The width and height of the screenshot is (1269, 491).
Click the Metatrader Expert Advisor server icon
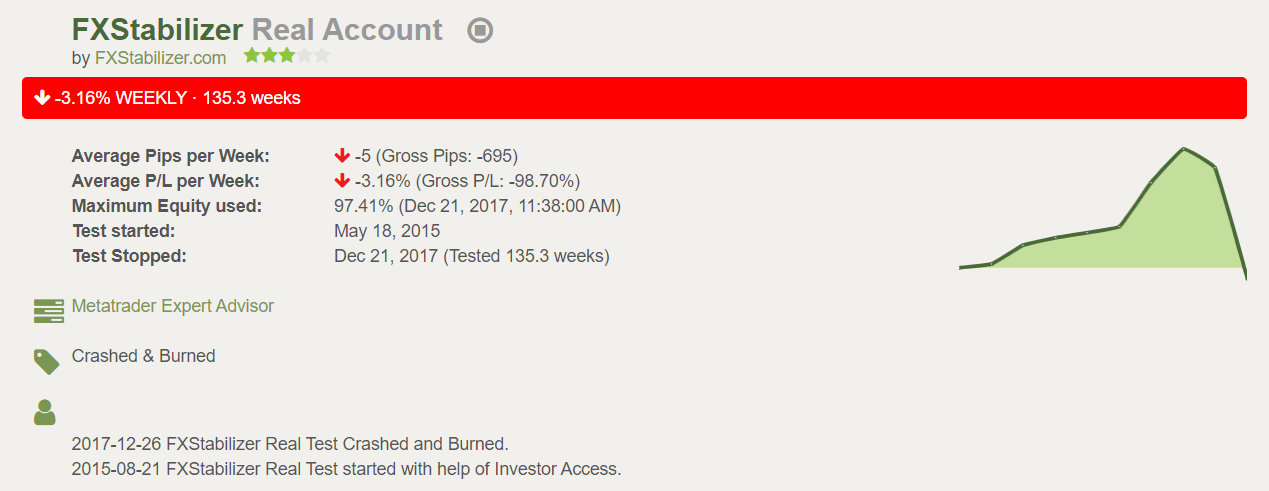coord(48,311)
